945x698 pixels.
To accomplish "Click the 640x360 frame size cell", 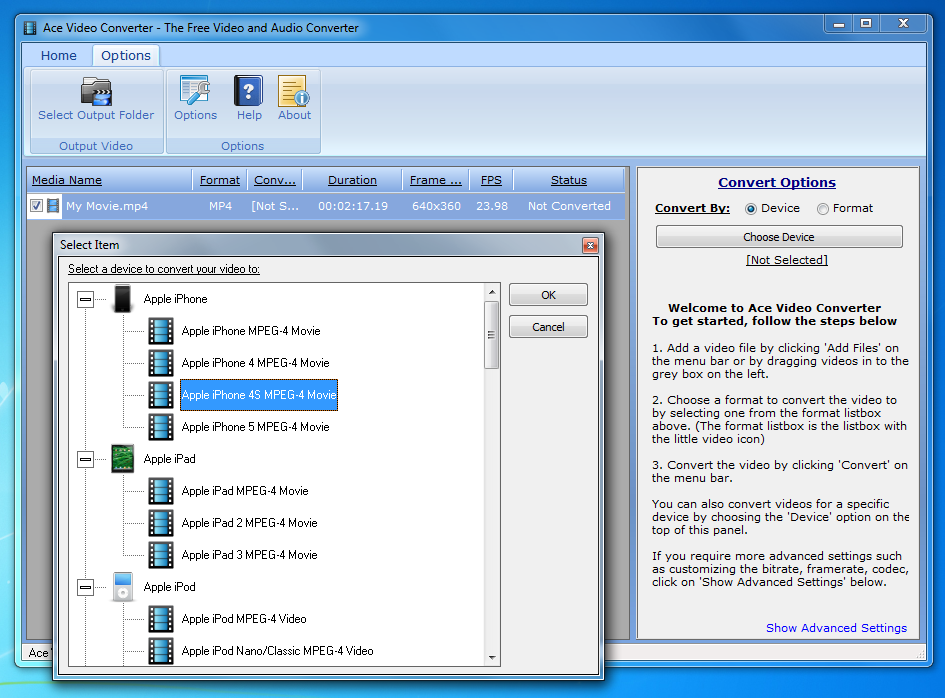I will pos(436,206).
